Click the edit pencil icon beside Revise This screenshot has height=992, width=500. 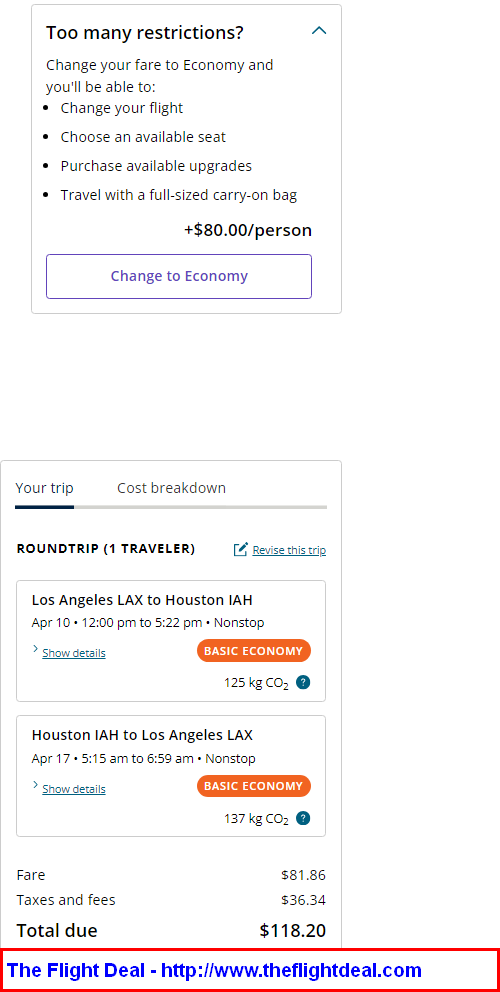tap(241, 549)
